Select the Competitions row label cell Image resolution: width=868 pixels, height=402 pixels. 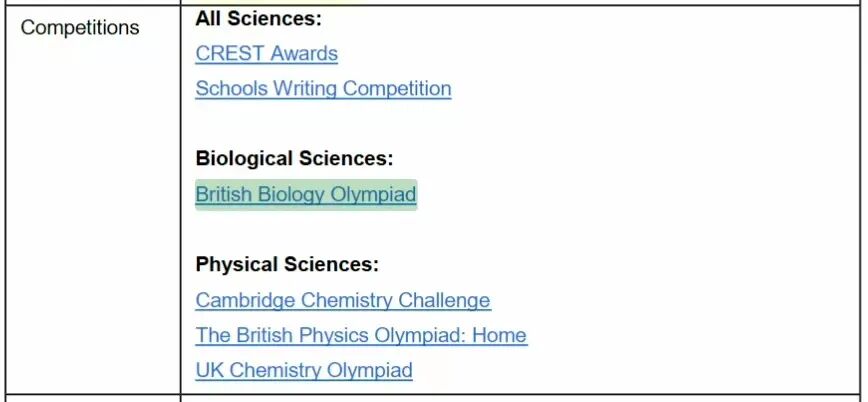(x=93, y=199)
